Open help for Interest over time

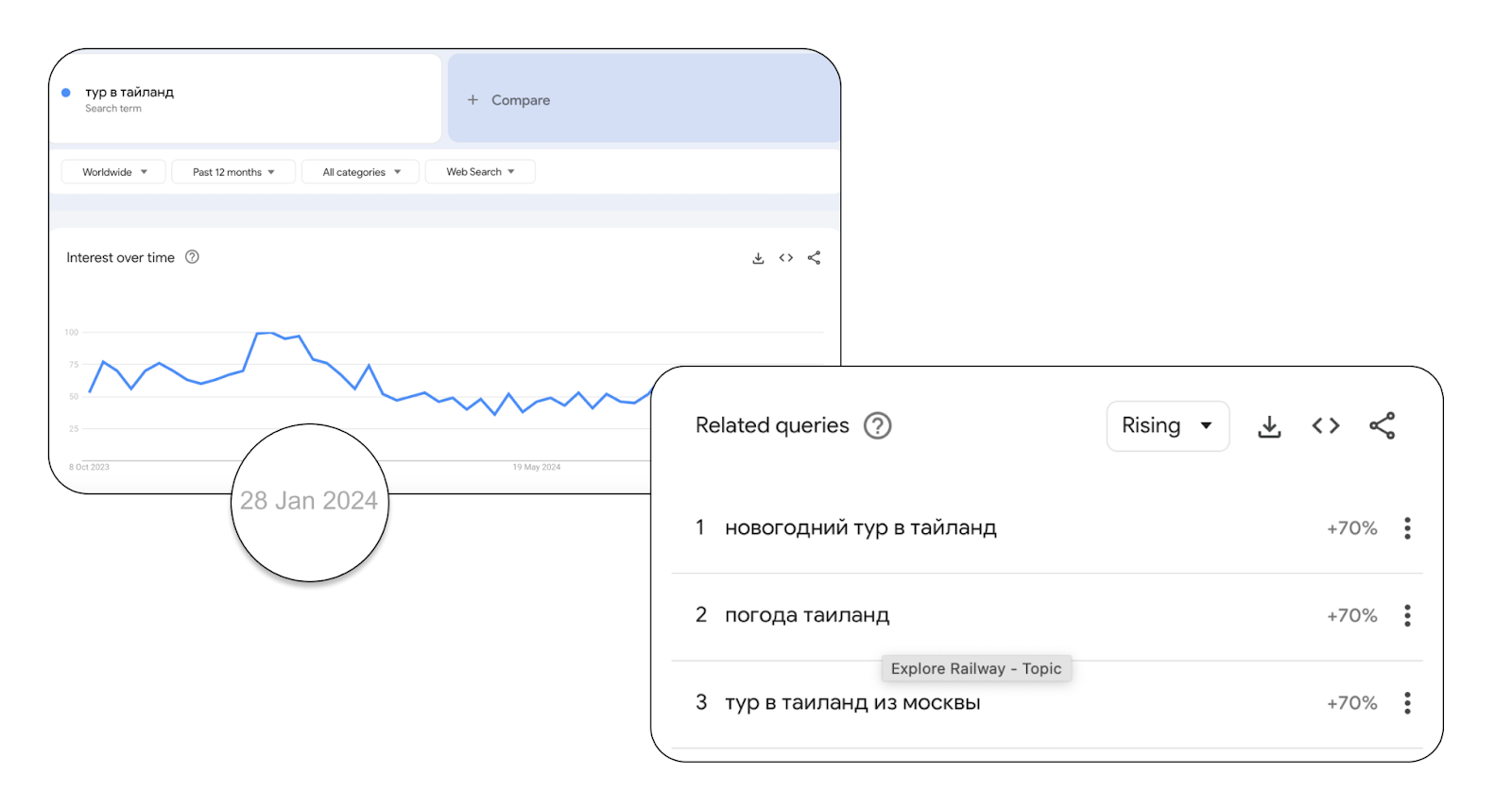point(192,257)
